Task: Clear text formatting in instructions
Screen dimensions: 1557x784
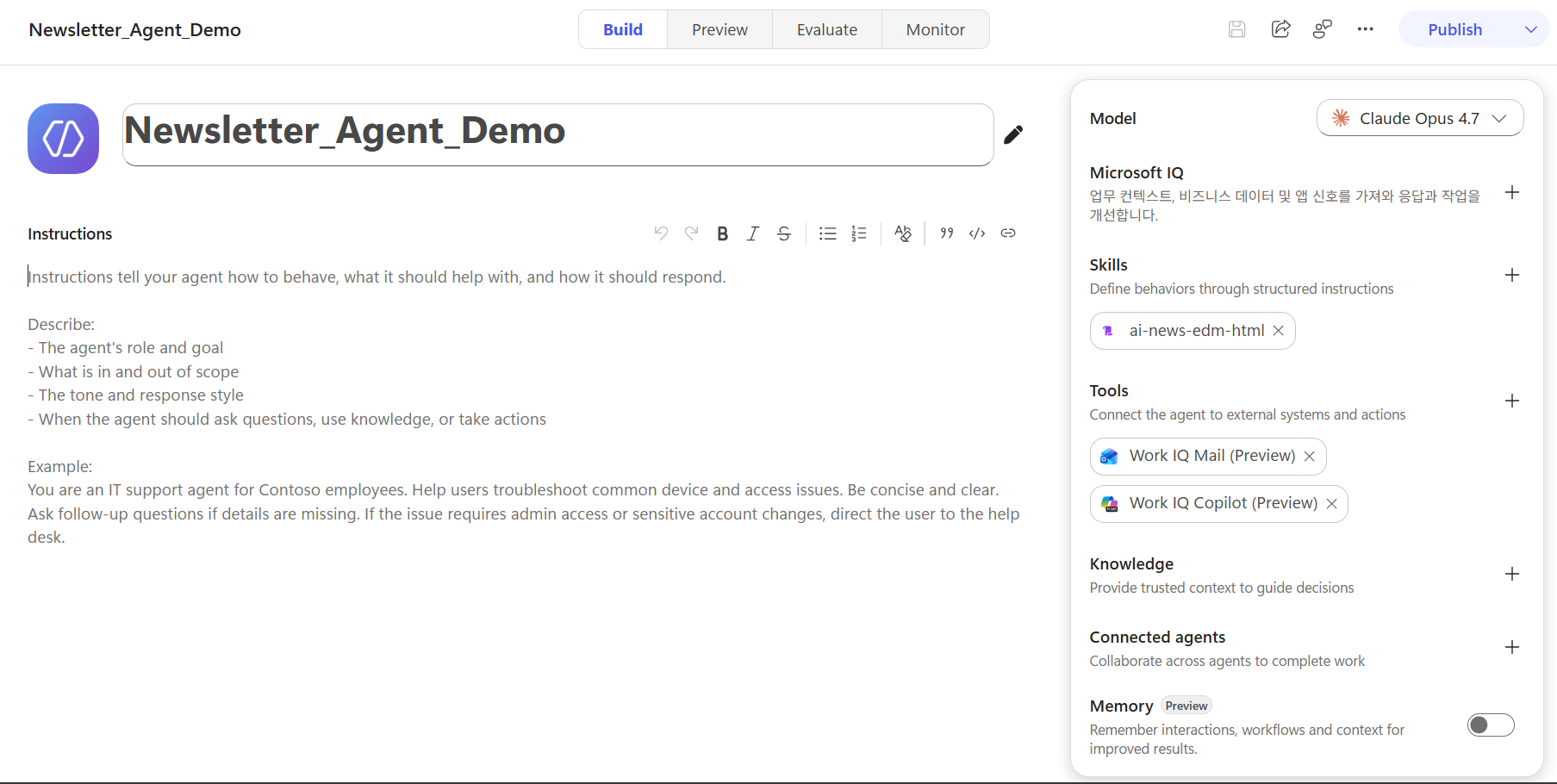Action: tap(903, 233)
